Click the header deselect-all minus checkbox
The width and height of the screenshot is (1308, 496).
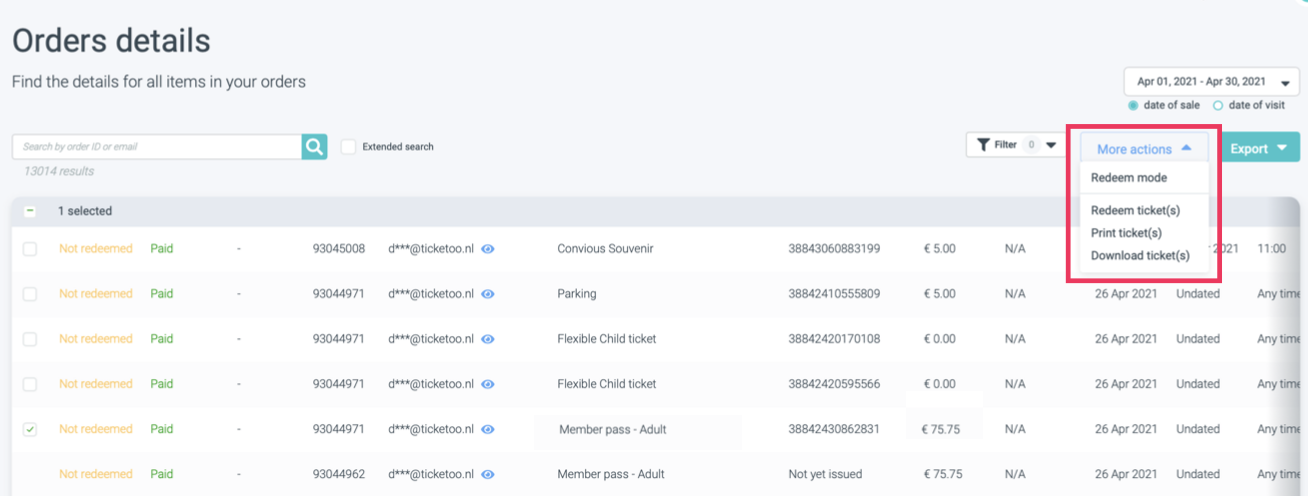30,212
